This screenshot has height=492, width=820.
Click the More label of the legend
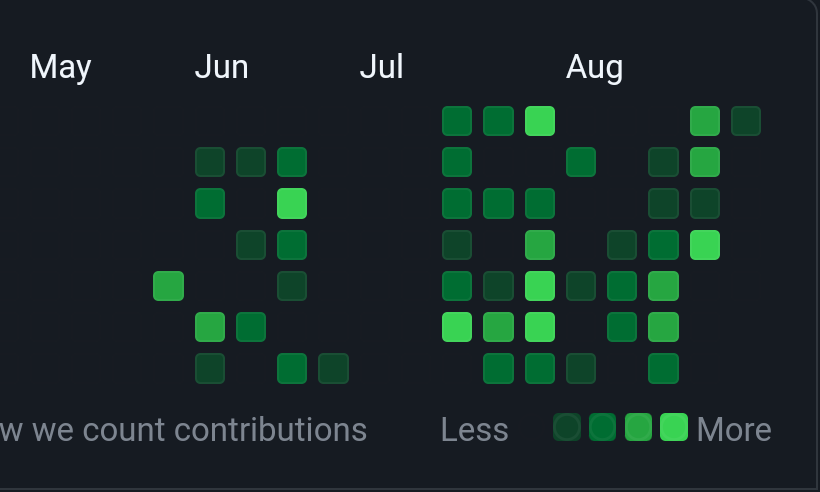click(734, 430)
